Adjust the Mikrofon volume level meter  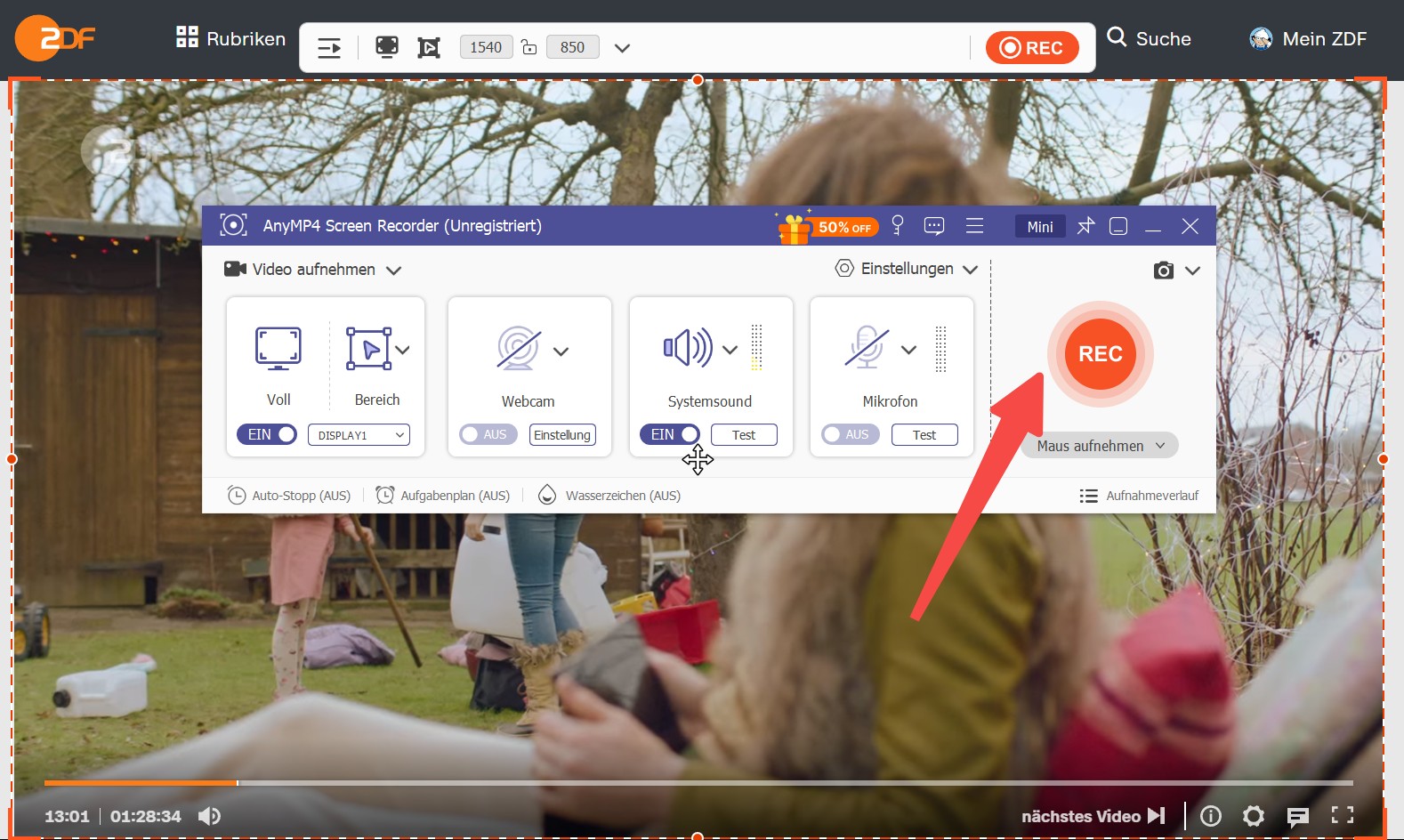pos(940,348)
